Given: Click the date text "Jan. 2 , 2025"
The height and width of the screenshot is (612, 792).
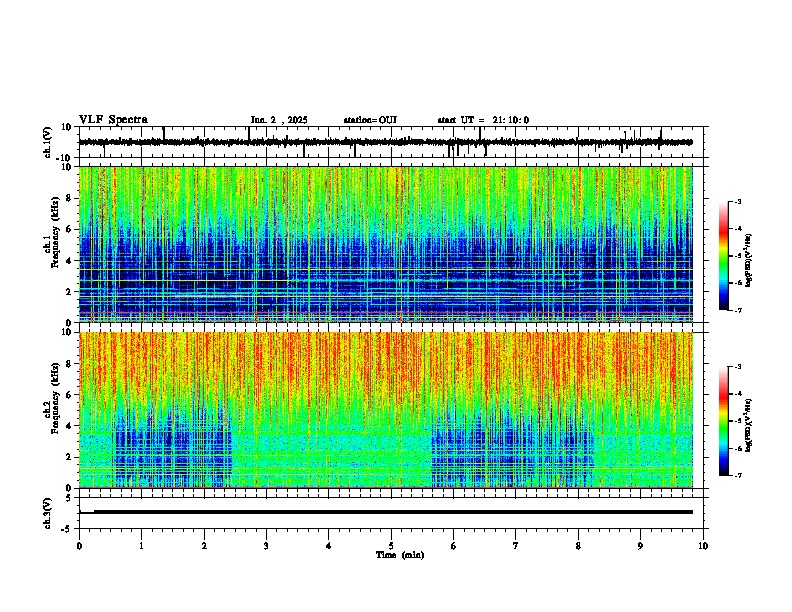Looking at the screenshot, I should tap(279, 120).
